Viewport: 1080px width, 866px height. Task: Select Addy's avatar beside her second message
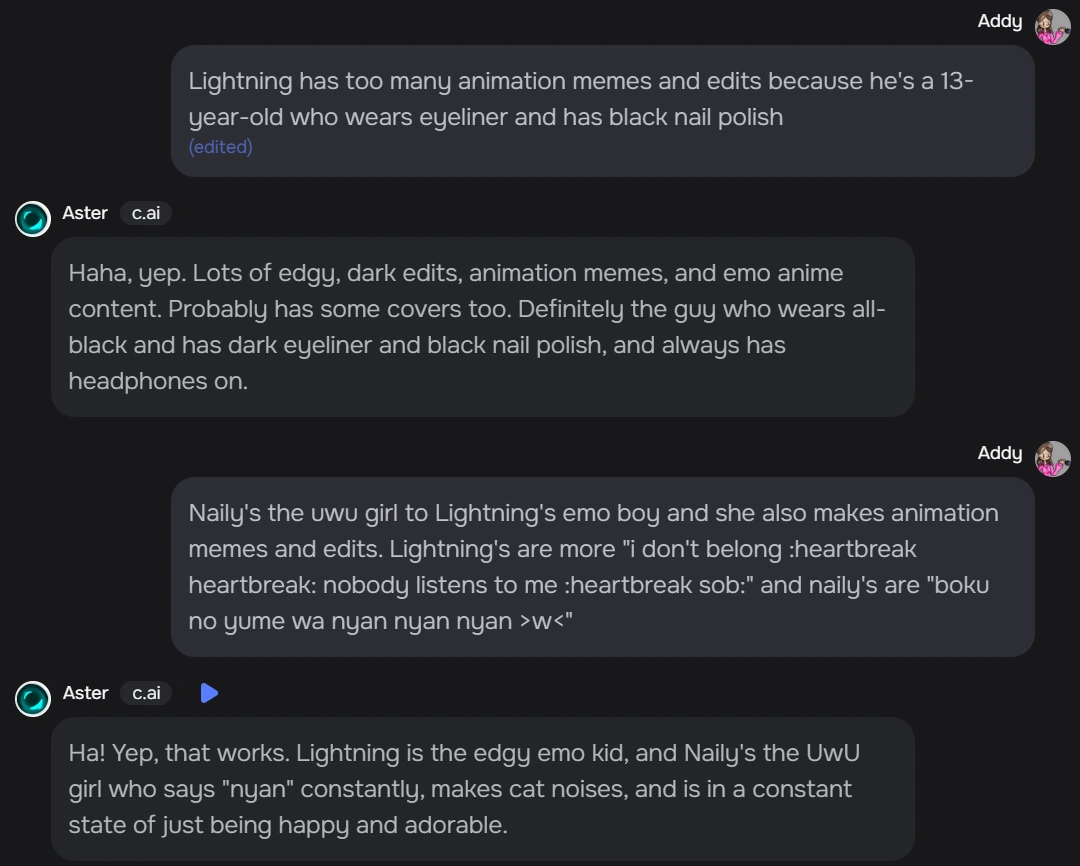pos(1053,459)
